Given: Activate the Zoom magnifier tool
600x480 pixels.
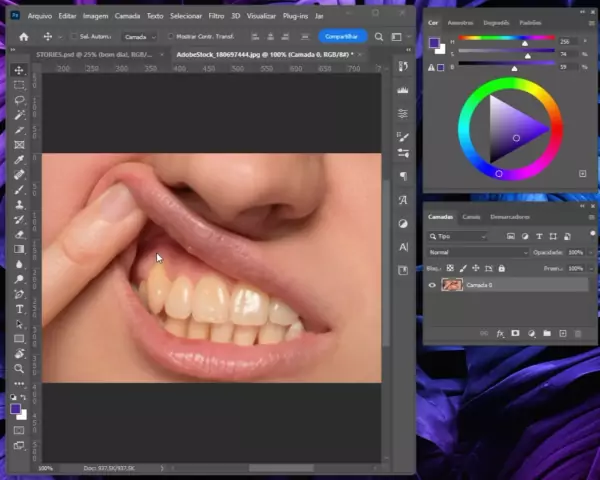Looking at the screenshot, I should pos(19,369).
